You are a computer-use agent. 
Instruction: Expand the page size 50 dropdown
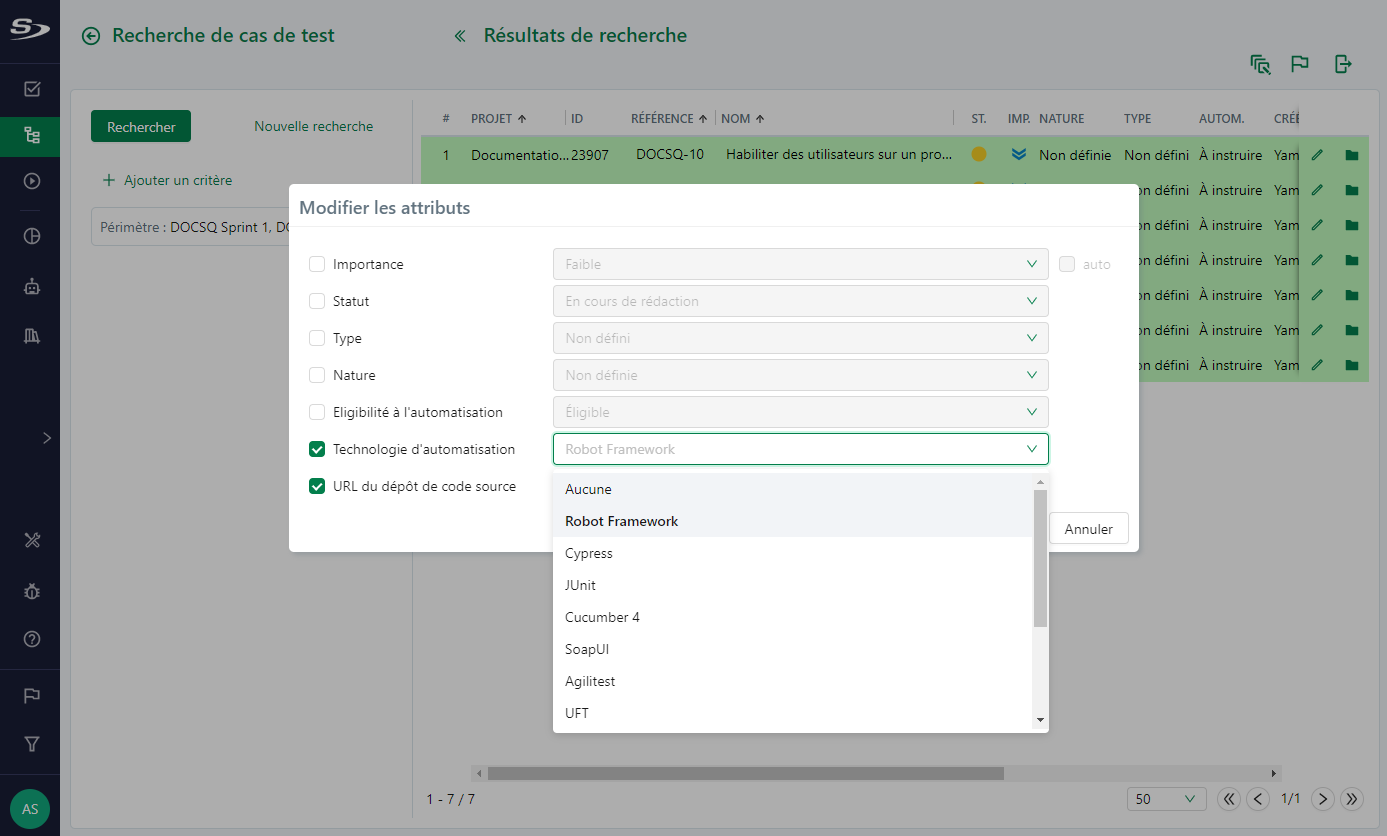click(x=1166, y=799)
